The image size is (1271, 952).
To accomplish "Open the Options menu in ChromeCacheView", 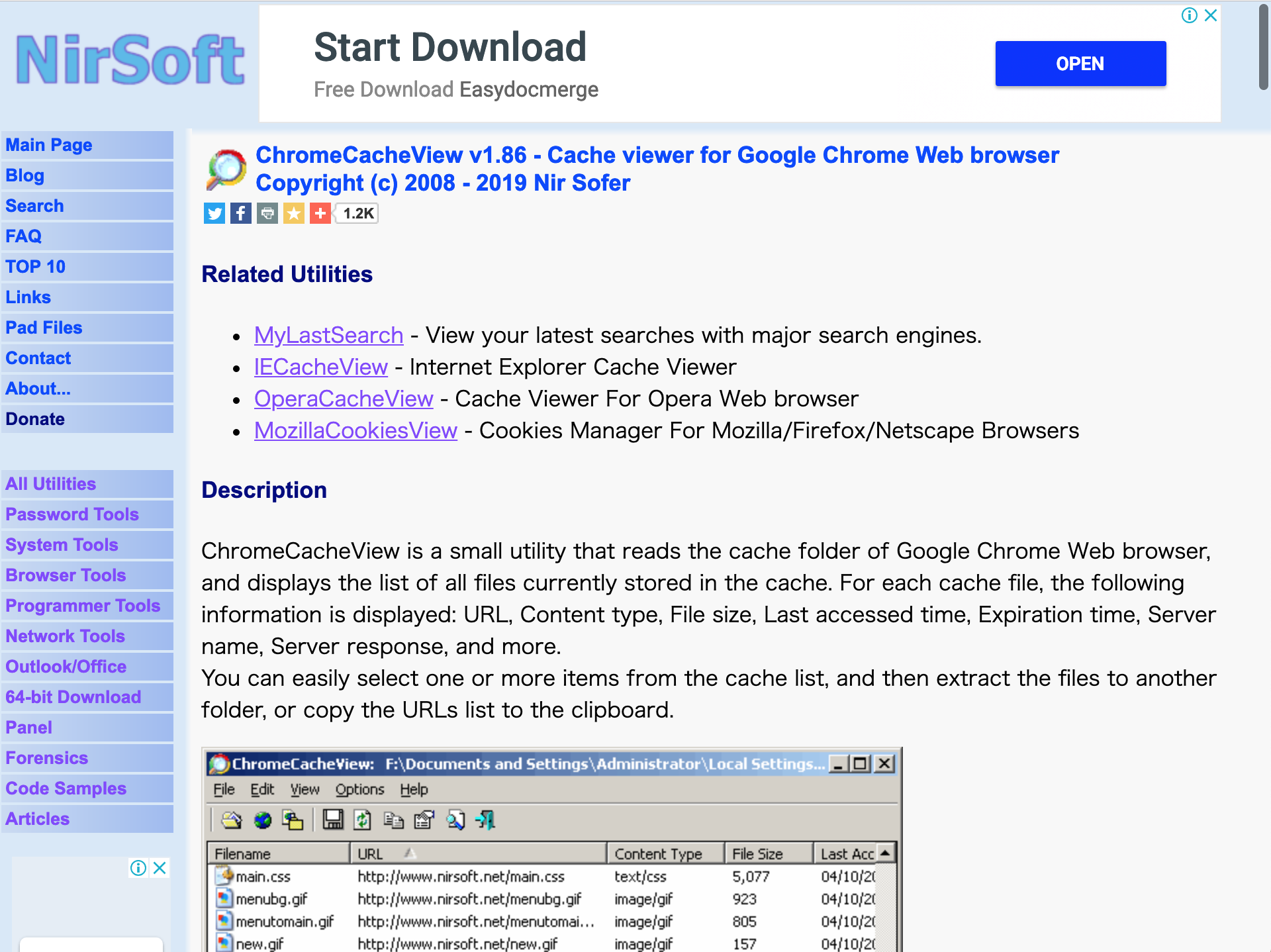I will pos(360,789).
